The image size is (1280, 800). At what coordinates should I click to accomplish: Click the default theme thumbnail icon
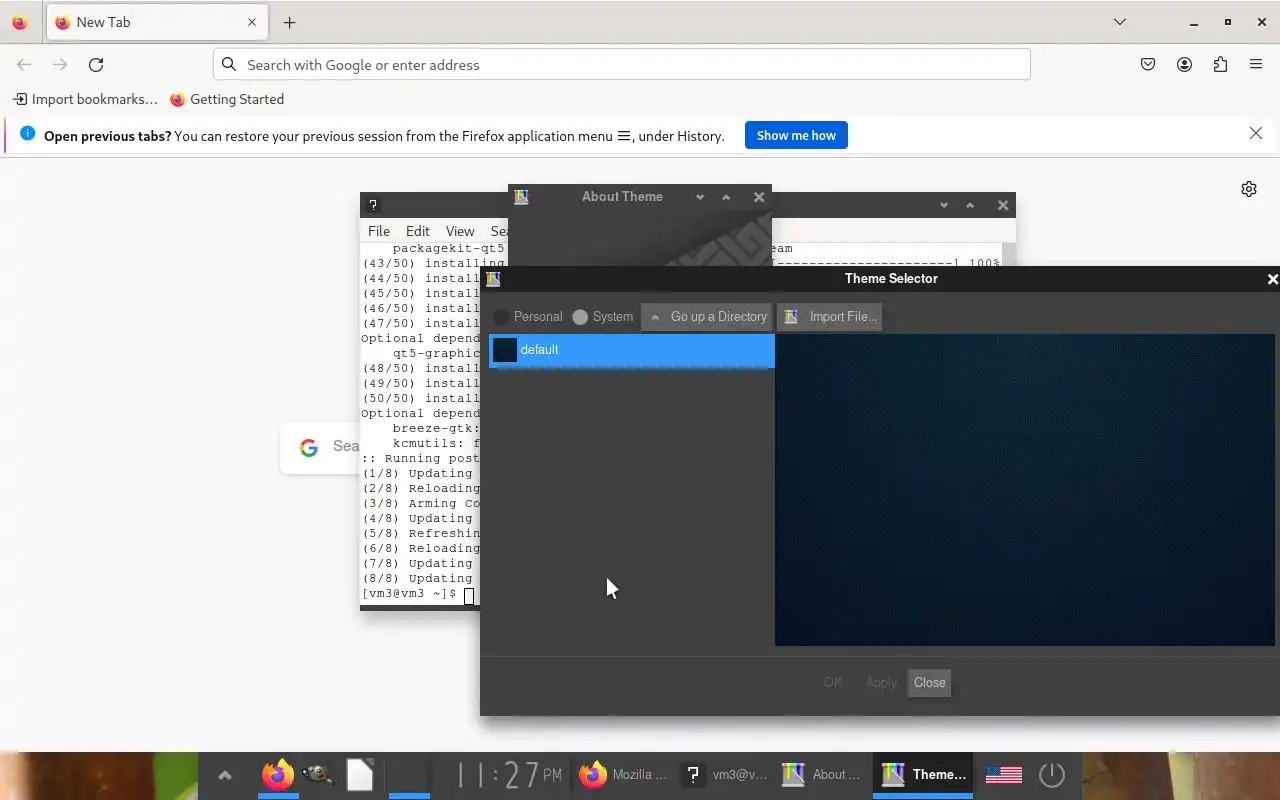coord(505,350)
